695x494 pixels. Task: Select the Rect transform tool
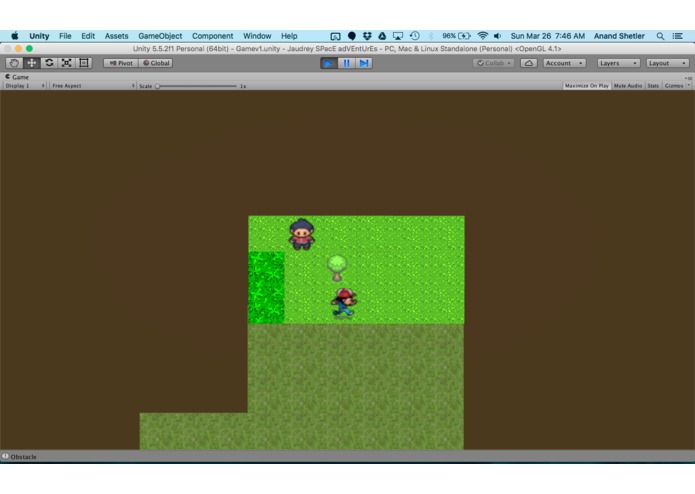click(84, 63)
